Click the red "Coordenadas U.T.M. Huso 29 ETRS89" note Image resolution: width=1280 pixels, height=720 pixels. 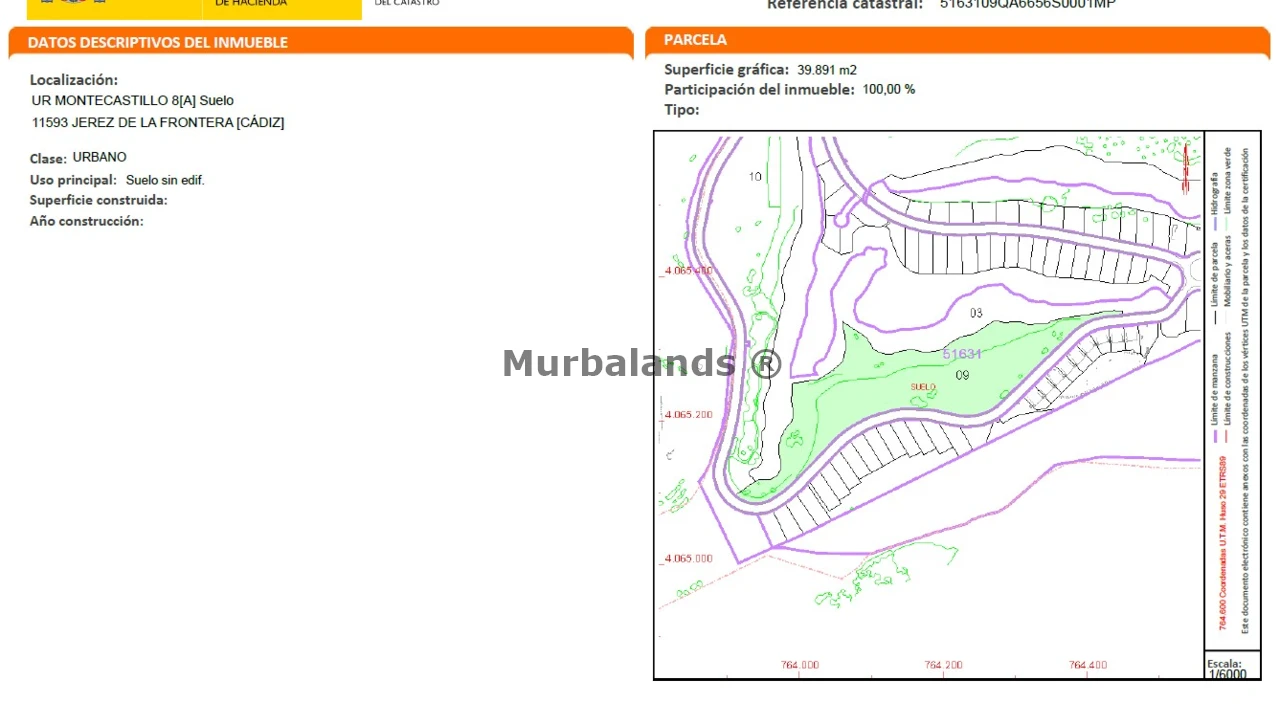(x=1223, y=543)
